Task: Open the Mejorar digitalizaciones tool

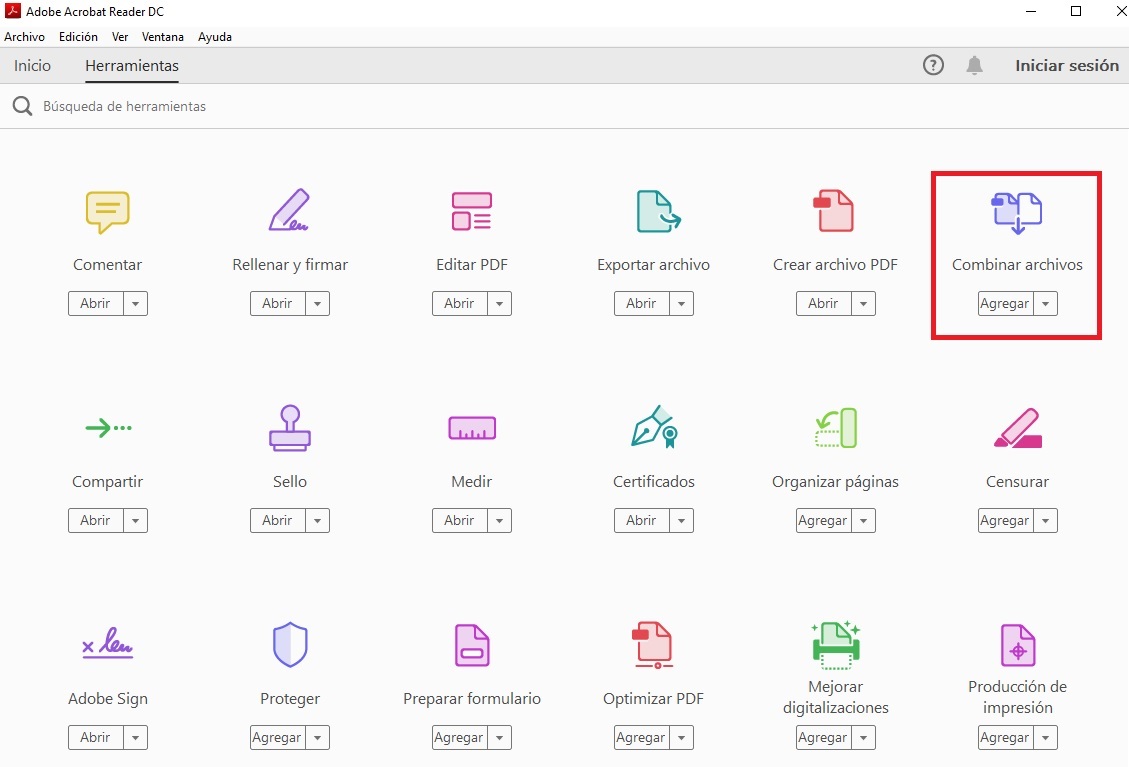Action: pyautogui.click(x=835, y=645)
